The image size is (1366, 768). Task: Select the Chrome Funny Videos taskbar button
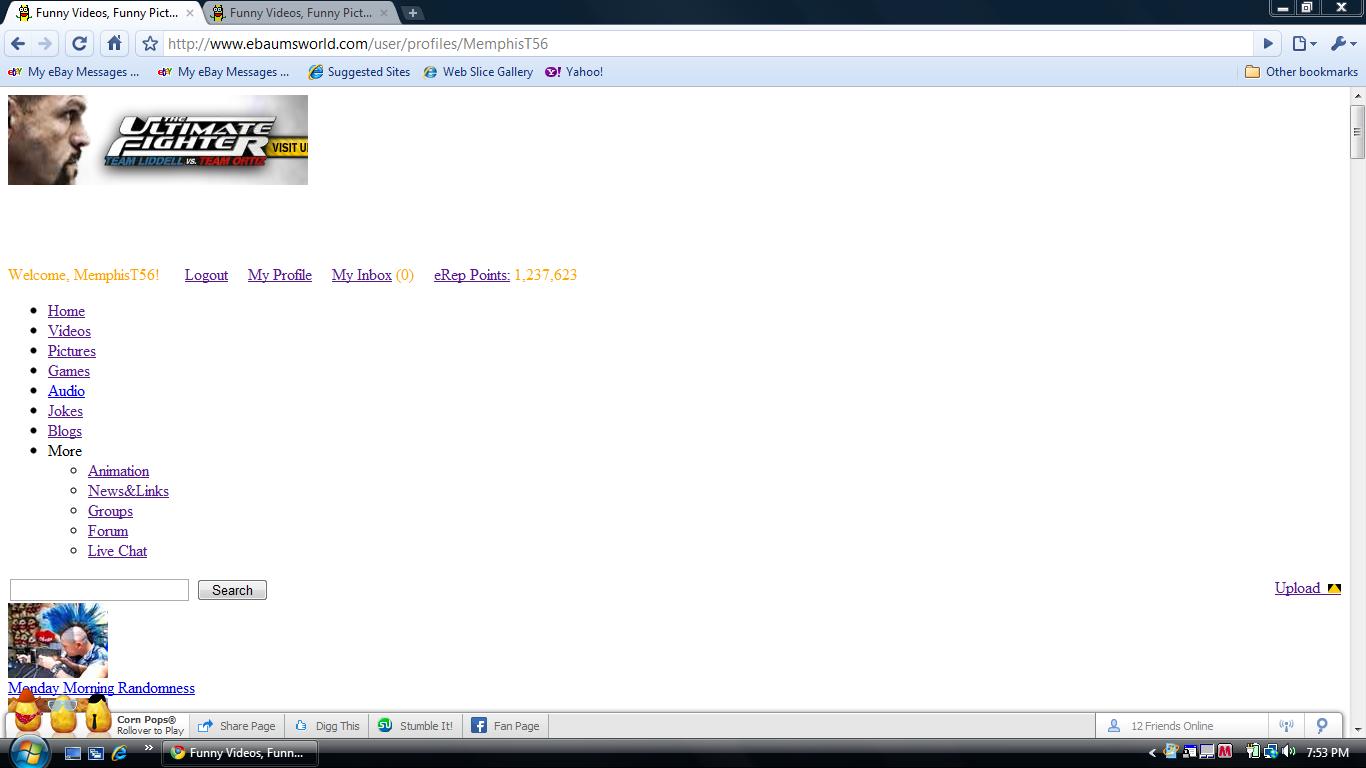240,753
